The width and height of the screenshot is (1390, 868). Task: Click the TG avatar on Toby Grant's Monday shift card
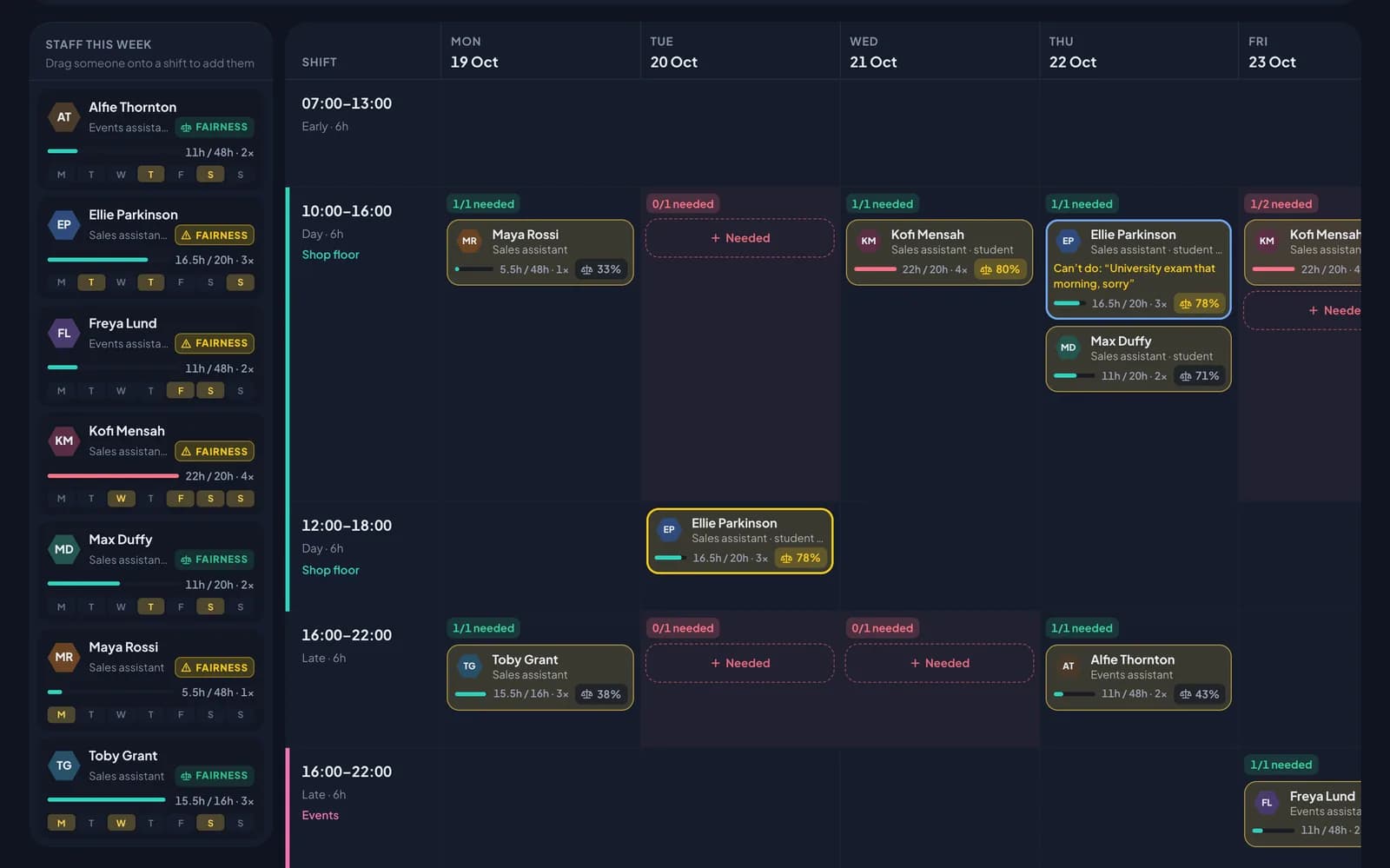[x=470, y=666]
